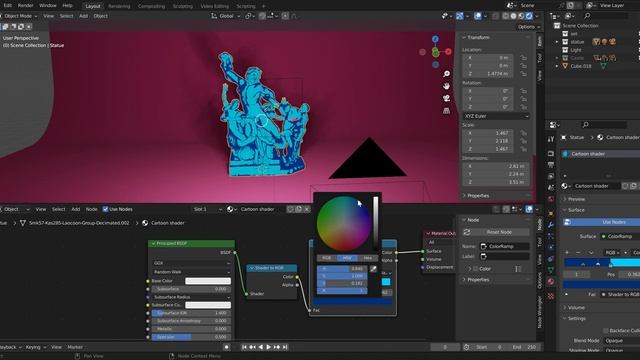Open the Output properties tab icon
640x360 pixels.
[551, 164]
